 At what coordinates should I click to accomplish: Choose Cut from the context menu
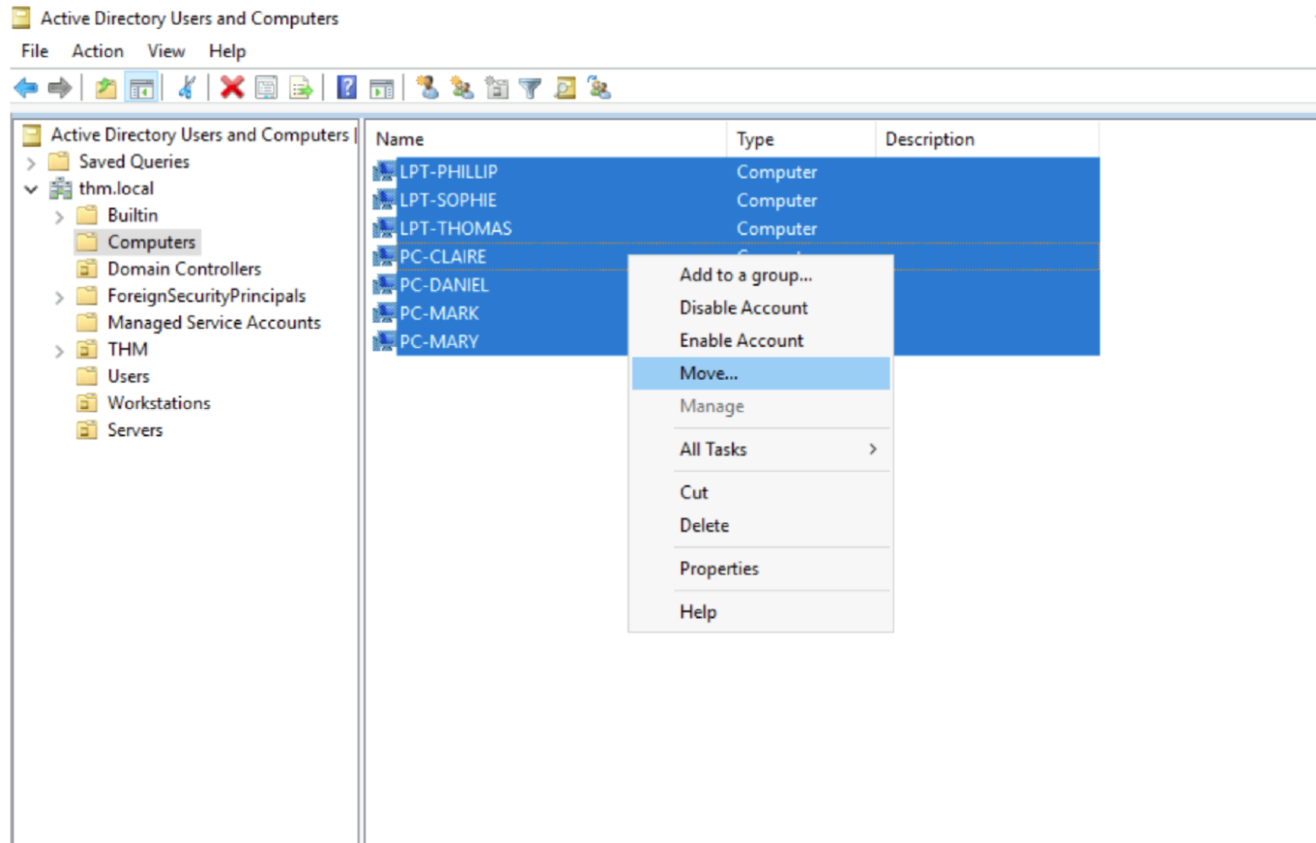[x=760, y=492]
